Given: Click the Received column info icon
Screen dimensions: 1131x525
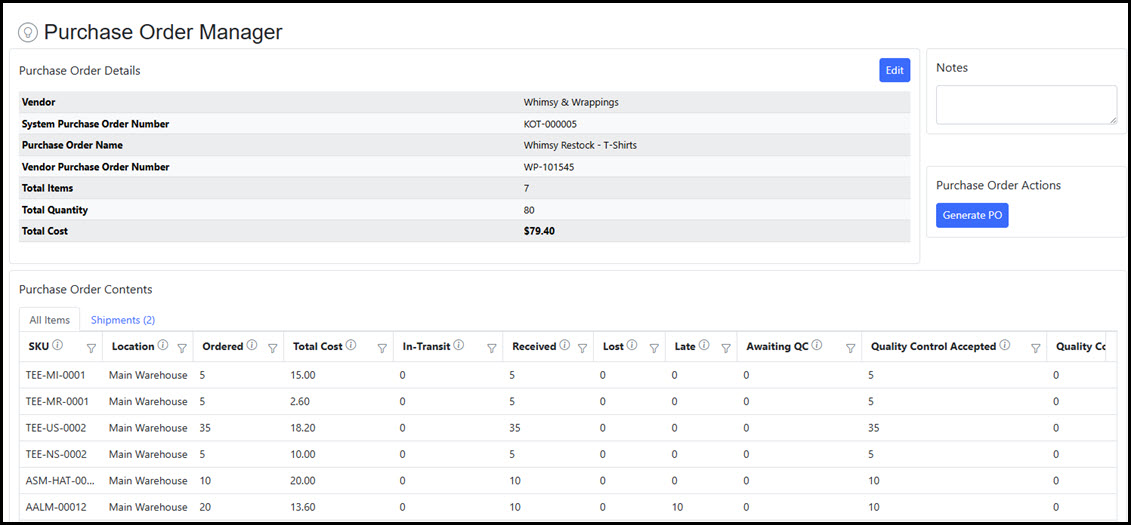Looking at the screenshot, I should click(x=564, y=346).
